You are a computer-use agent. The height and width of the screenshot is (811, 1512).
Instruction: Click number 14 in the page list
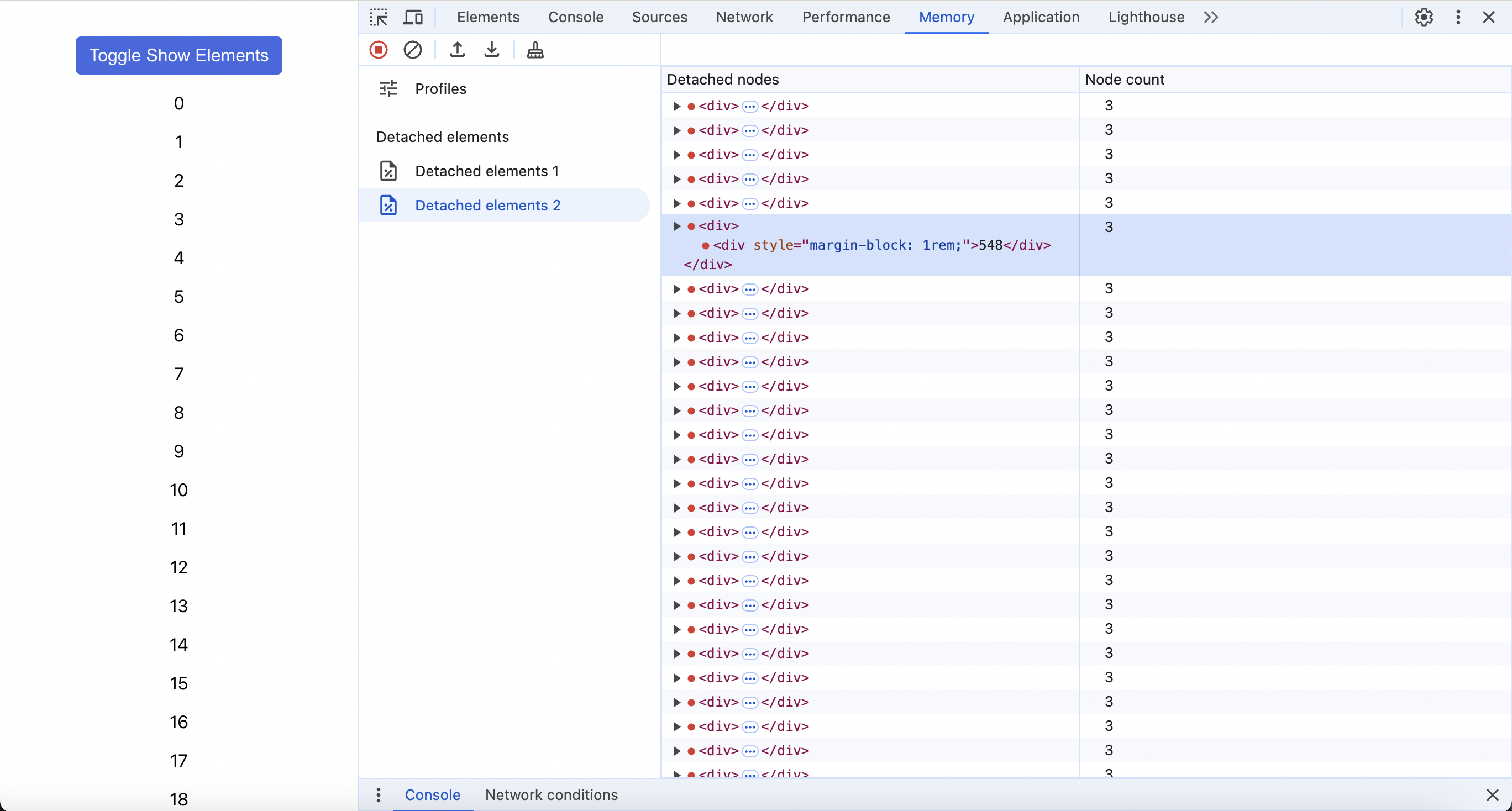click(x=179, y=645)
